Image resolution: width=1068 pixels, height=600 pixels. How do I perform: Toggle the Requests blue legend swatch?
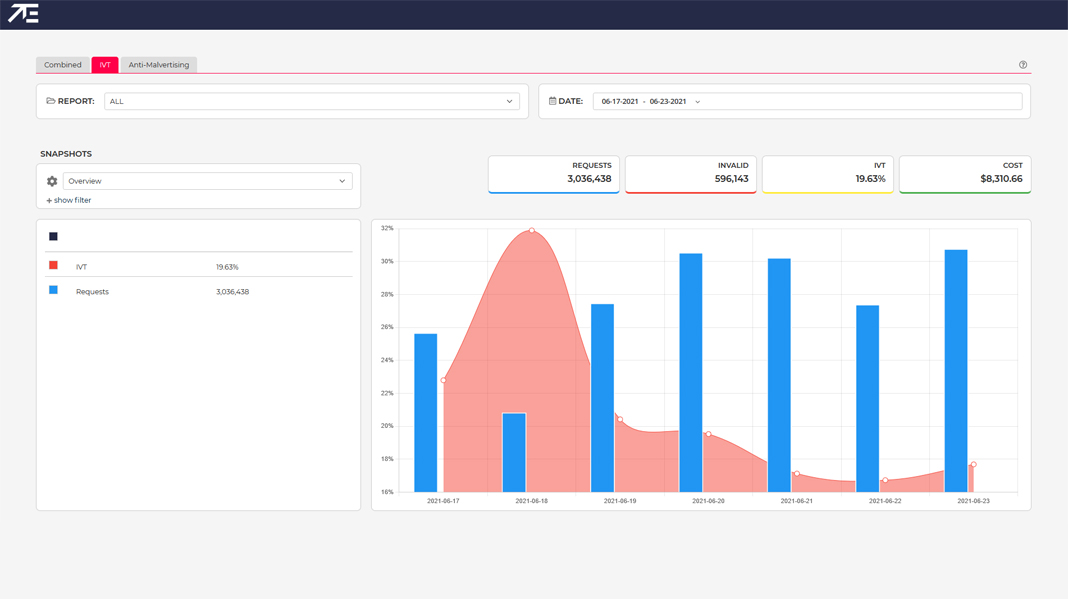(53, 290)
